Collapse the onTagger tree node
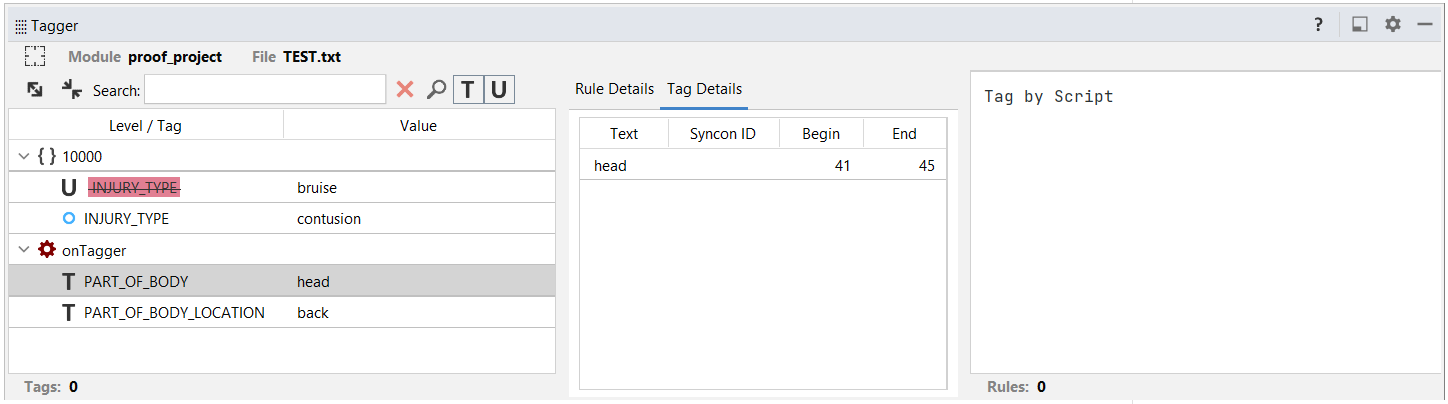The height and width of the screenshot is (404, 1448). click(24, 251)
